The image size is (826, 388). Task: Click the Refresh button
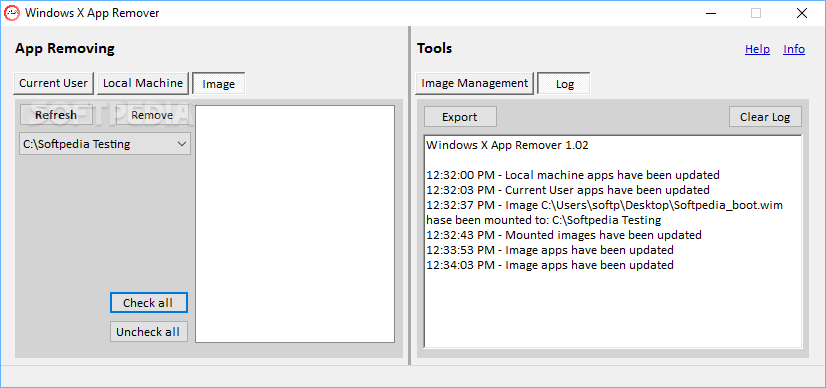coord(56,115)
